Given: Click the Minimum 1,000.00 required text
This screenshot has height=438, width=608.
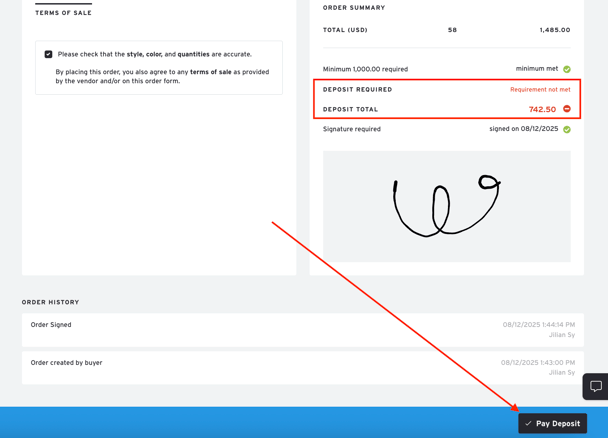Looking at the screenshot, I should coord(365,69).
